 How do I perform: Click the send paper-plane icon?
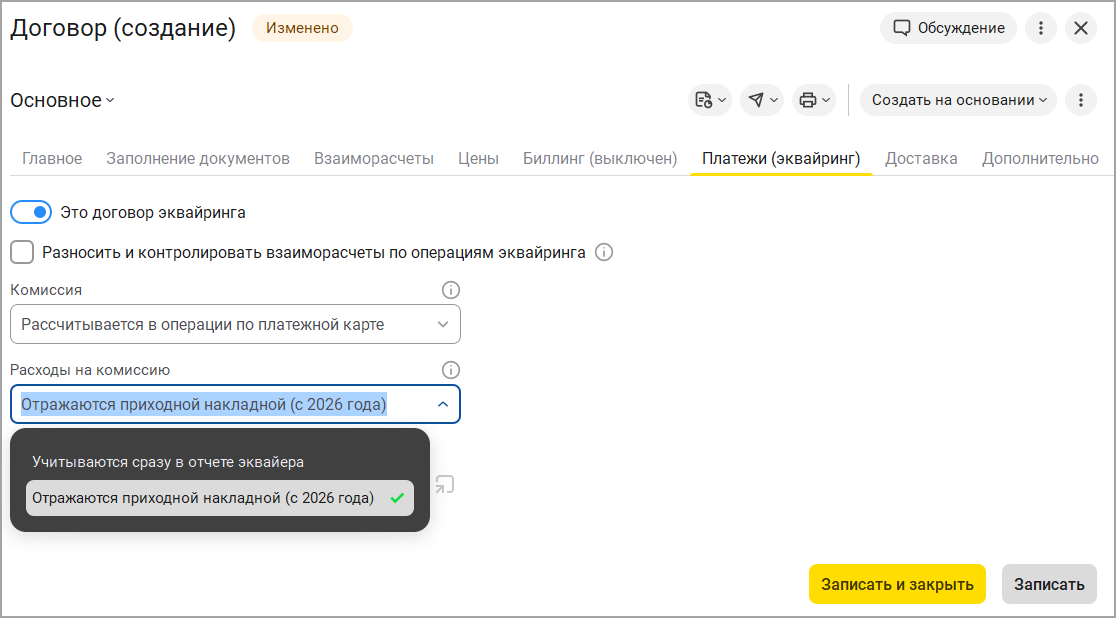(762, 100)
